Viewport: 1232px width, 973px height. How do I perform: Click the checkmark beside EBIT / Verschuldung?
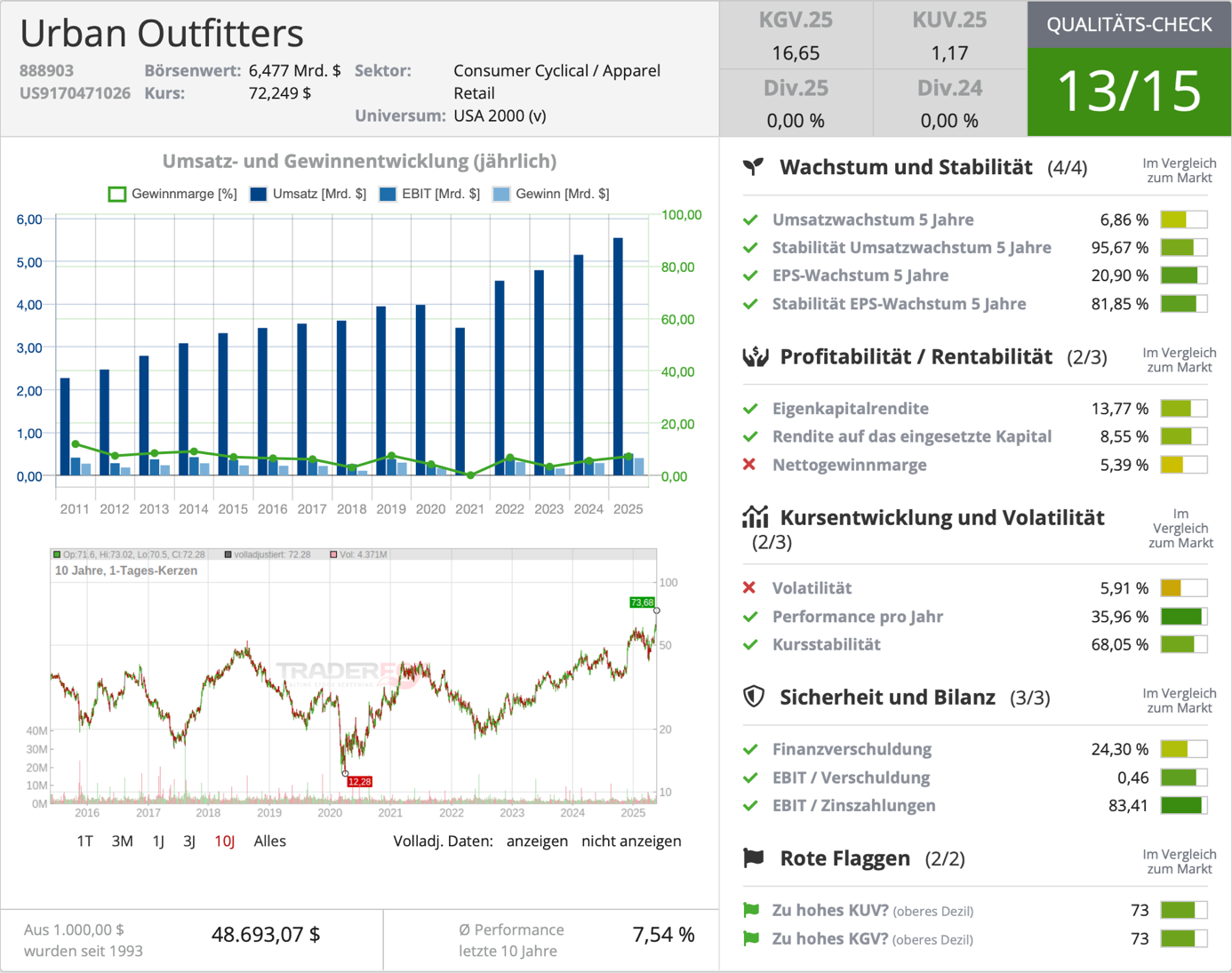click(x=750, y=778)
